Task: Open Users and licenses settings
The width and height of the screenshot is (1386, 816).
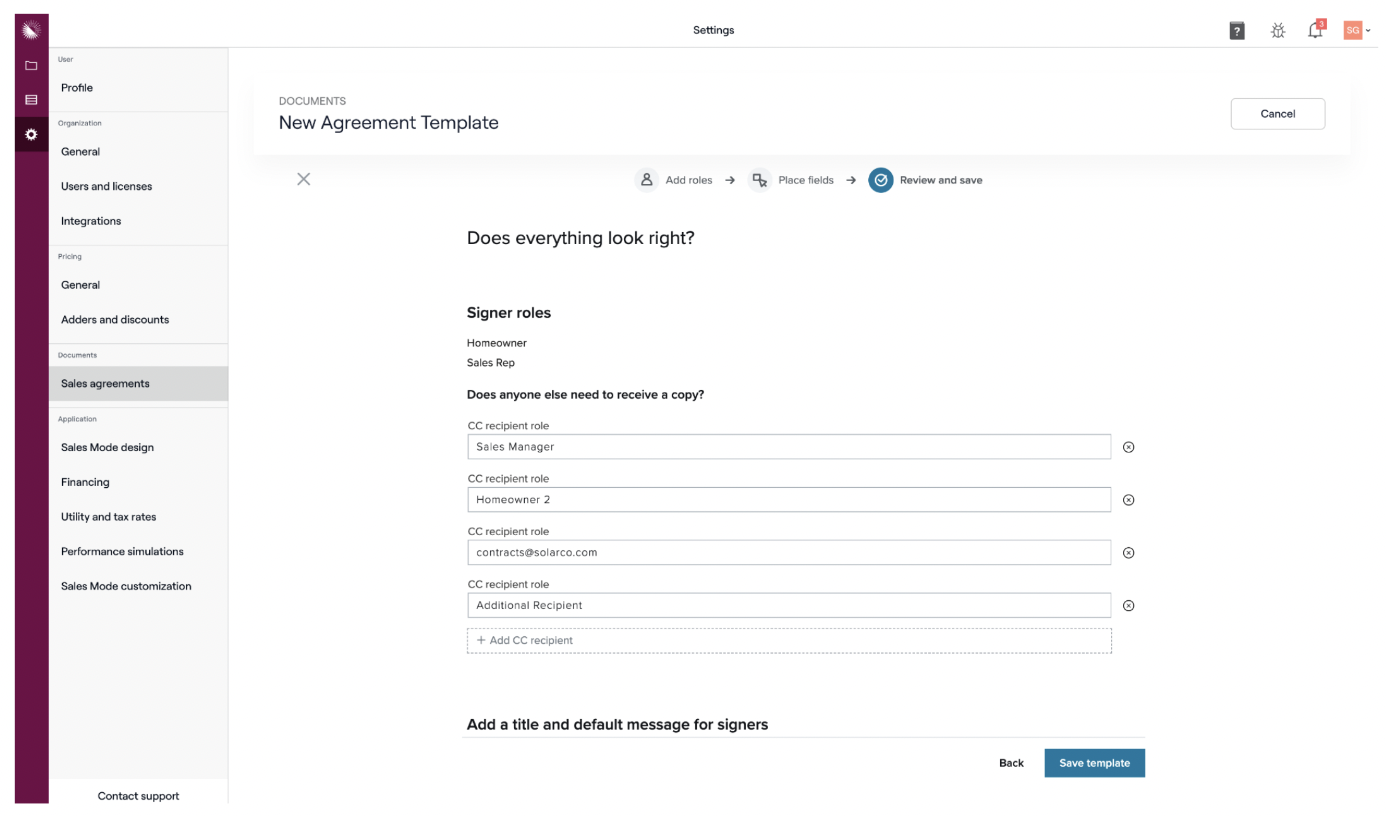Action: click(x=106, y=186)
